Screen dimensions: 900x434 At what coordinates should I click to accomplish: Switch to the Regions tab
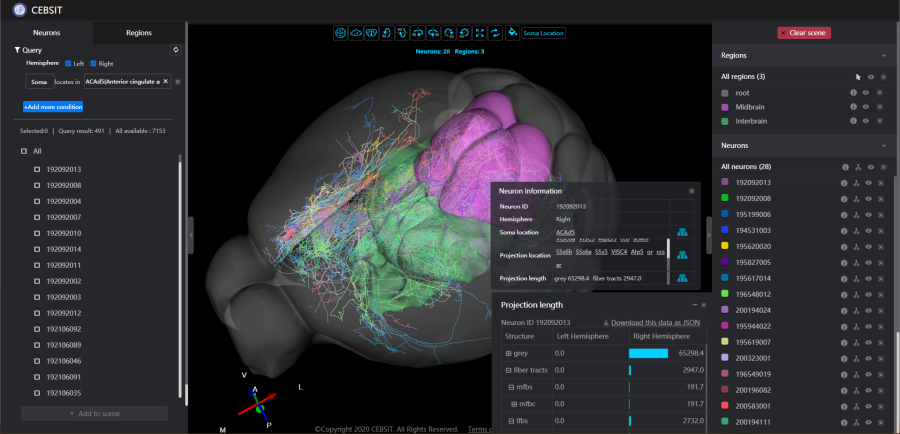click(139, 33)
